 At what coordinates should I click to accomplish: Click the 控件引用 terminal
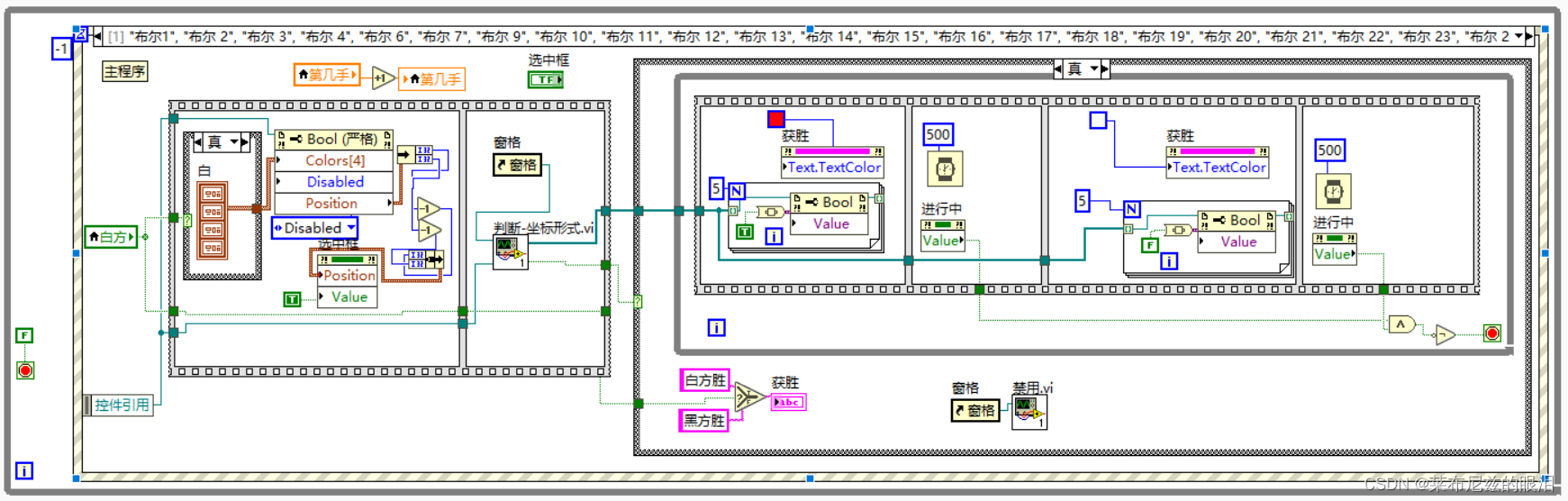(x=118, y=405)
